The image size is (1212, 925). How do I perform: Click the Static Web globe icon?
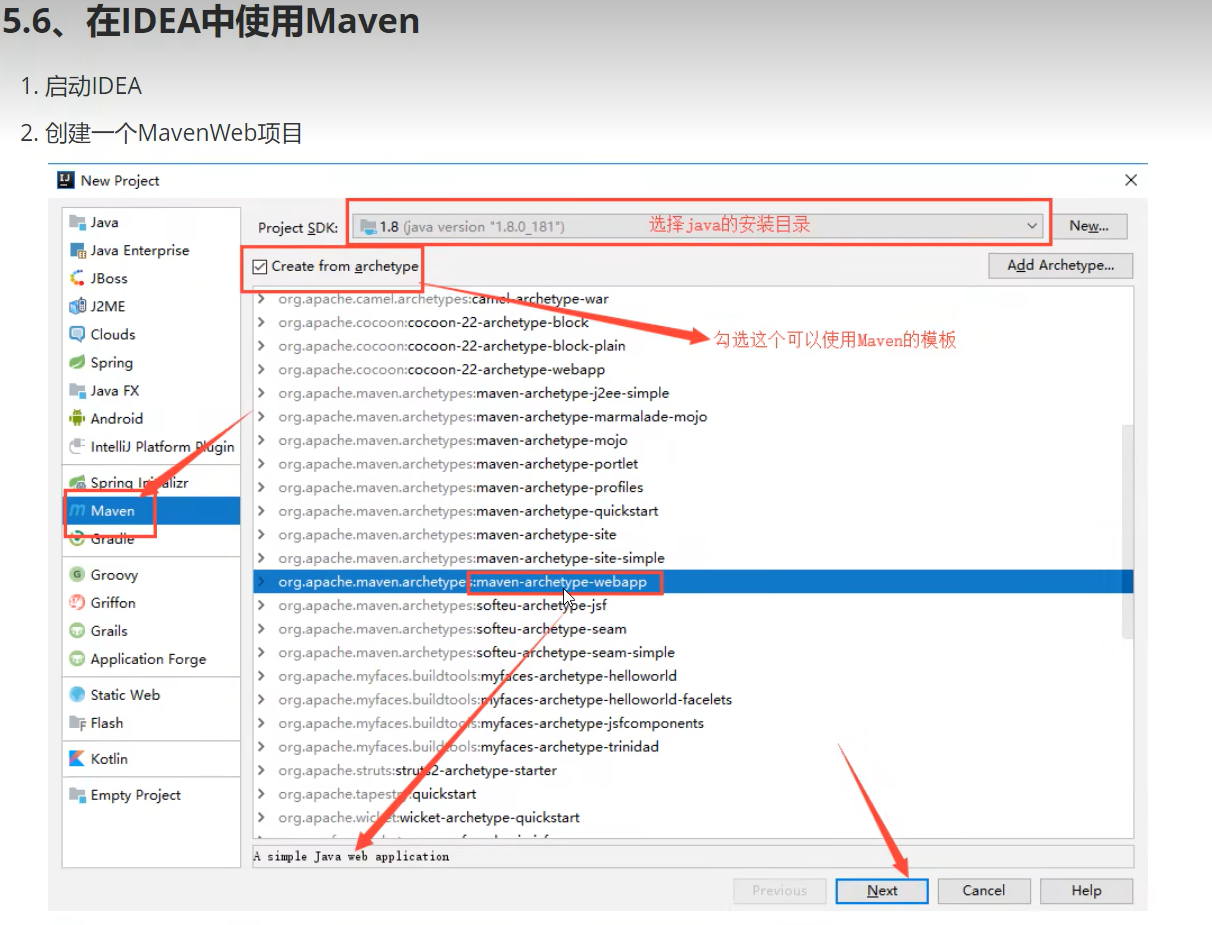click(77, 694)
